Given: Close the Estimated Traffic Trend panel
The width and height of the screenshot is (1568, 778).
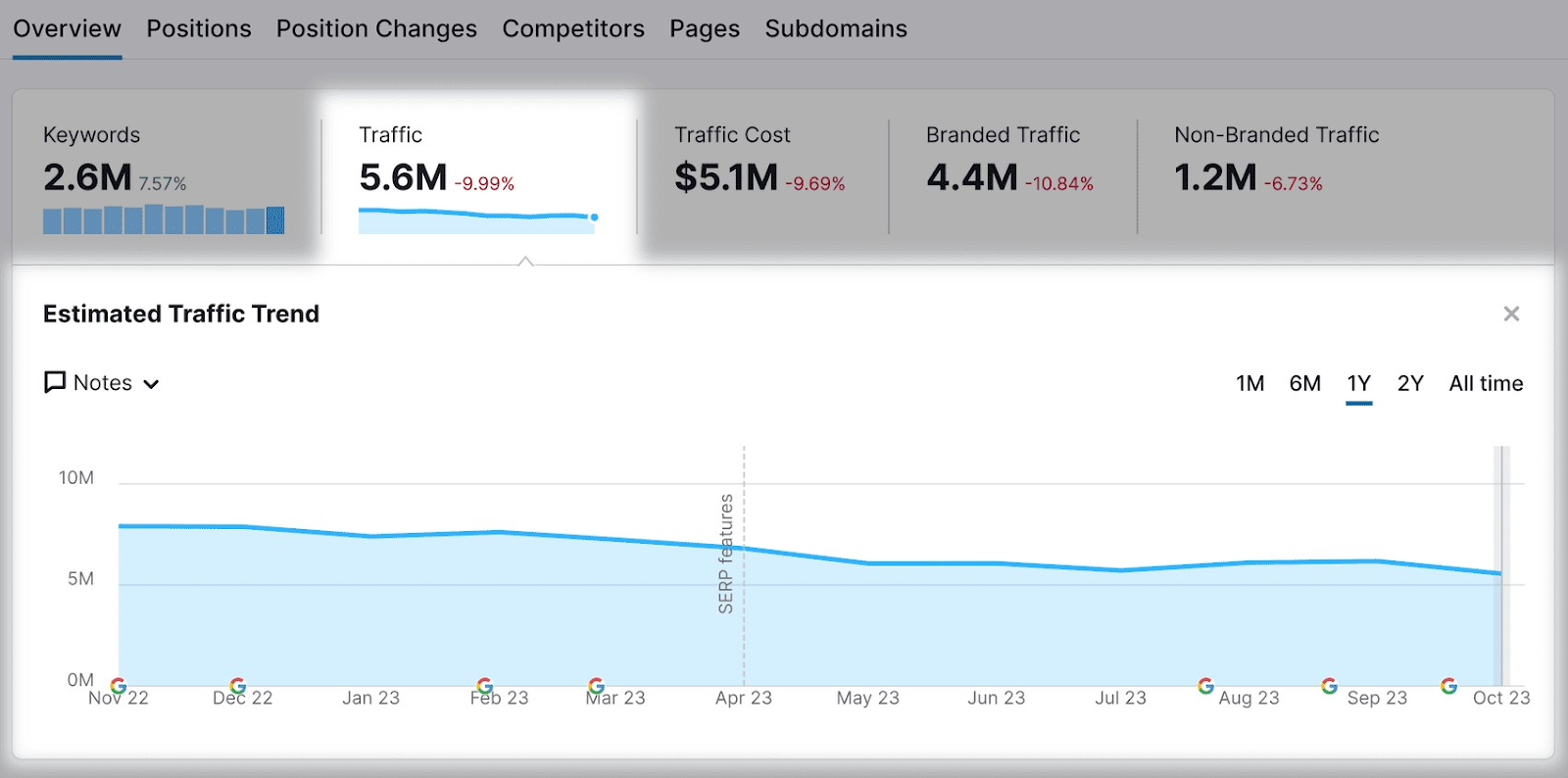Looking at the screenshot, I should (x=1511, y=314).
